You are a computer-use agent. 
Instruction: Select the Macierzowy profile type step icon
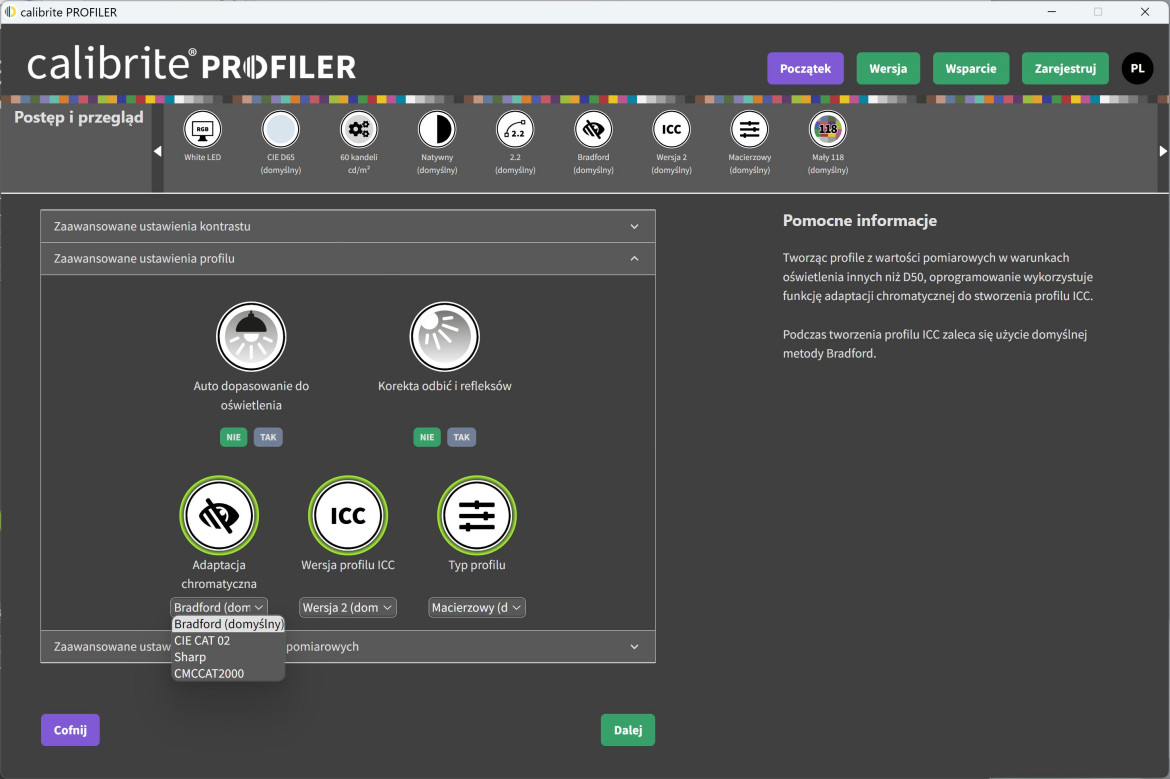tap(749, 130)
